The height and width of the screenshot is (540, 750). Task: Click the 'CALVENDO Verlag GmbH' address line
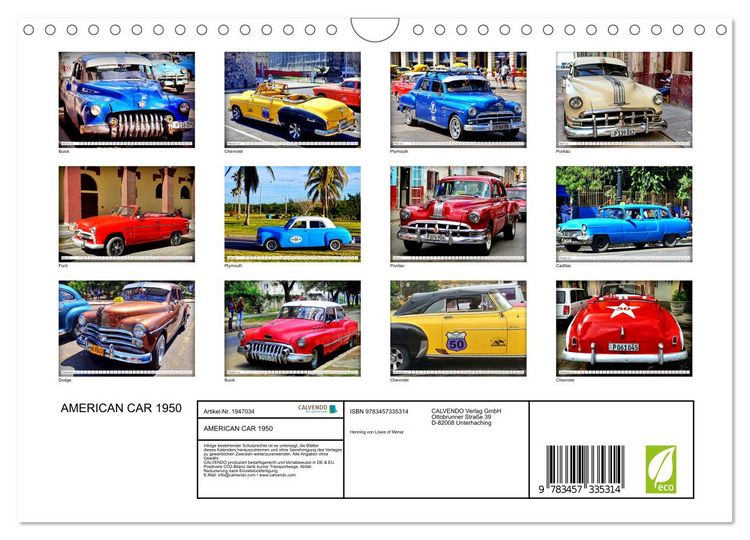point(466,411)
